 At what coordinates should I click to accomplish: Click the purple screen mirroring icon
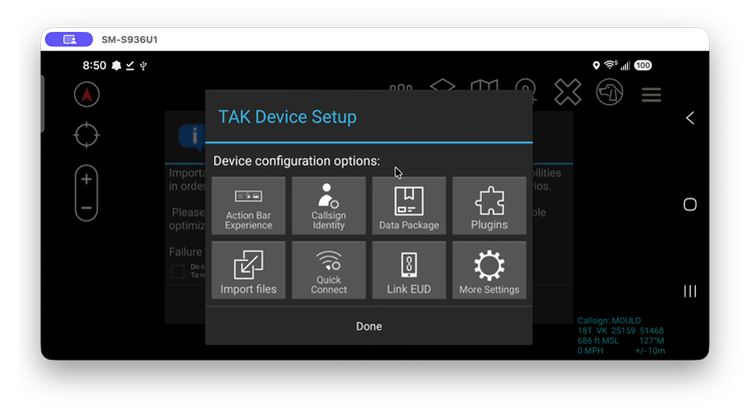coord(69,39)
